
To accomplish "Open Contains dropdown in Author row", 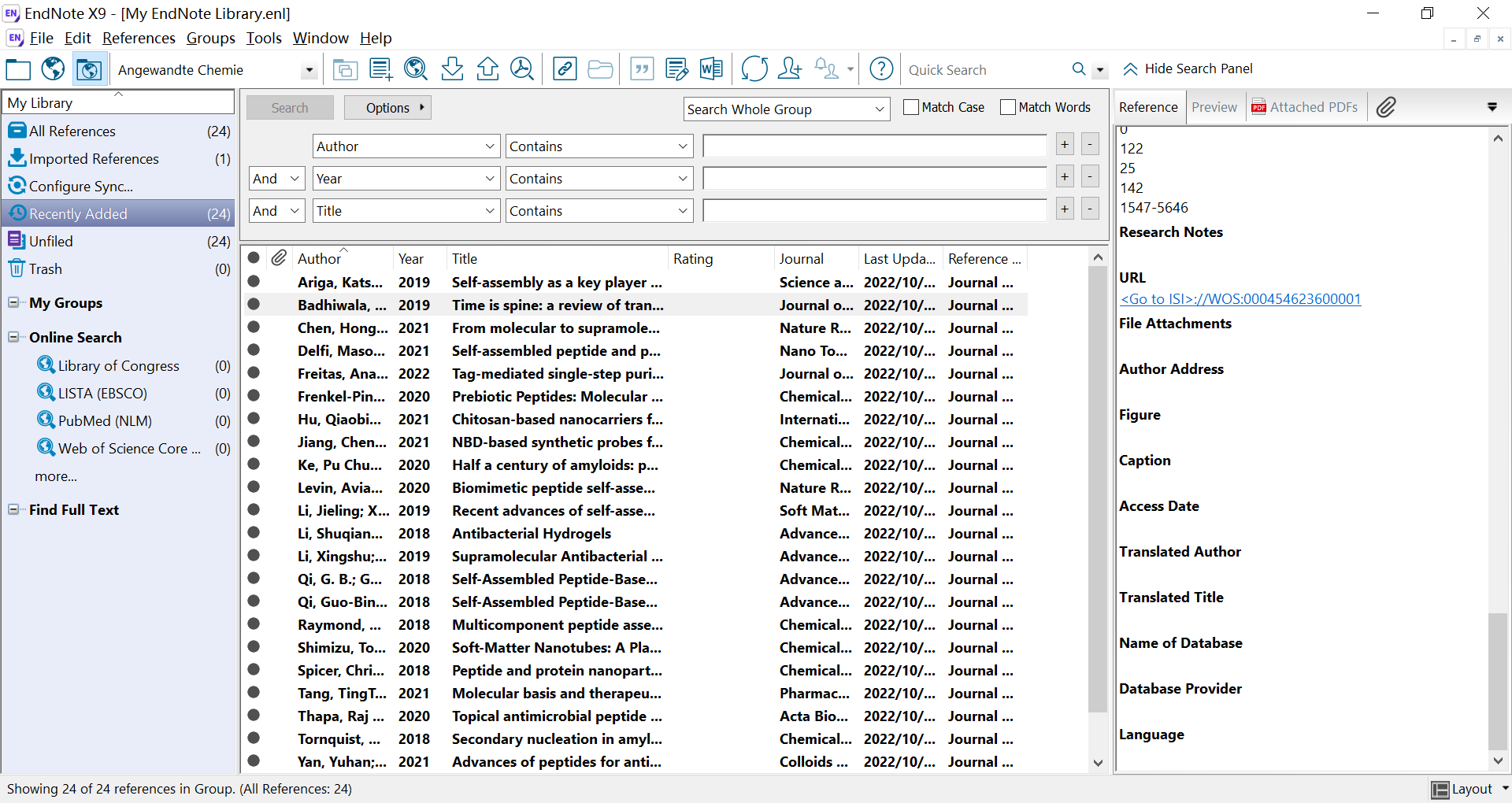I will click(x=599, y=146).
